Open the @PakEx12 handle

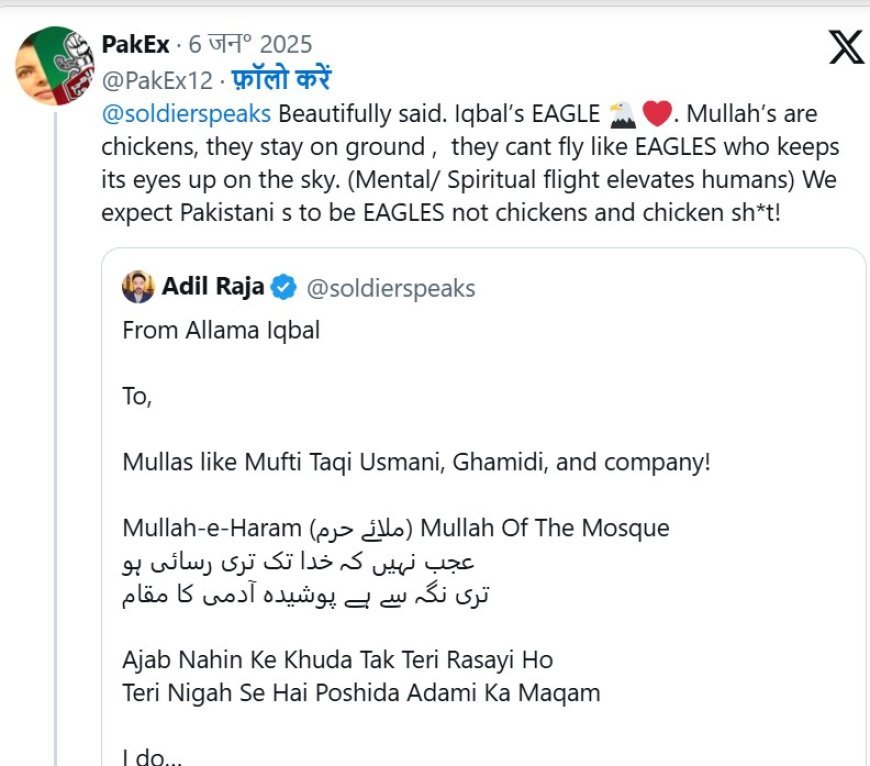(x=157, y=80)
